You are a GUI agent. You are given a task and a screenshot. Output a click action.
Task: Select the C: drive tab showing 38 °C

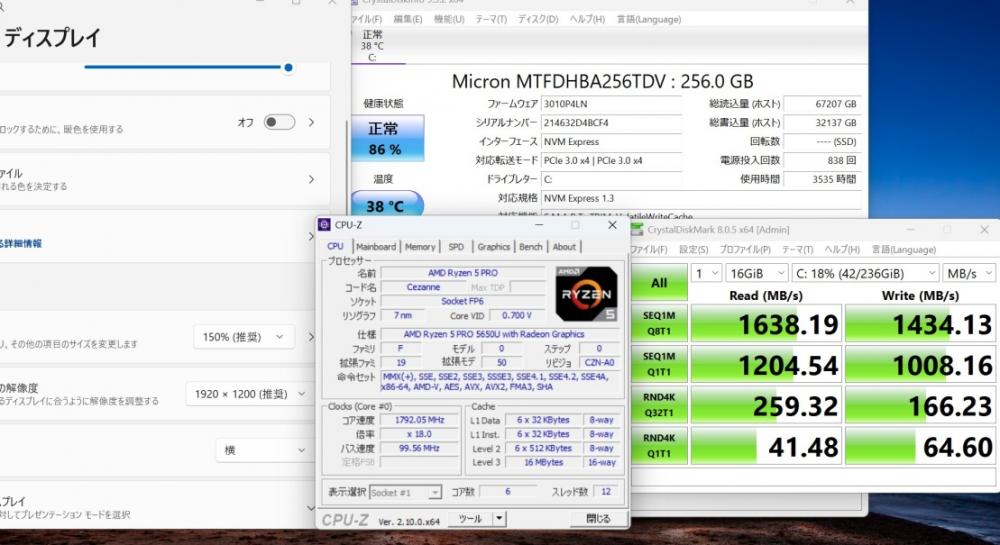[373, 46]
